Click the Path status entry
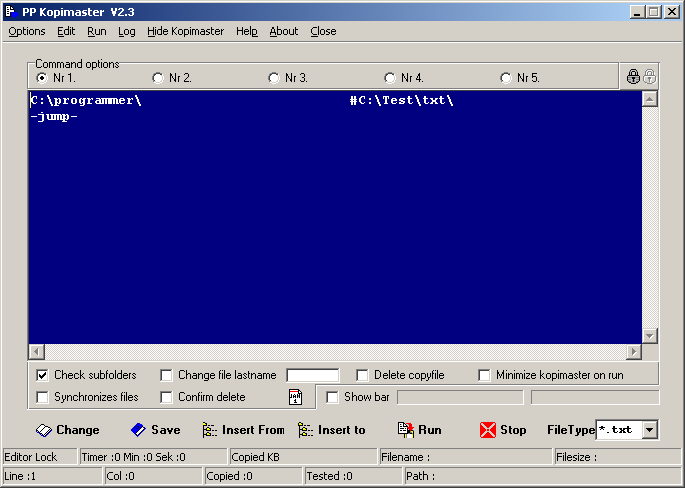685x488 pixels. 543,476
